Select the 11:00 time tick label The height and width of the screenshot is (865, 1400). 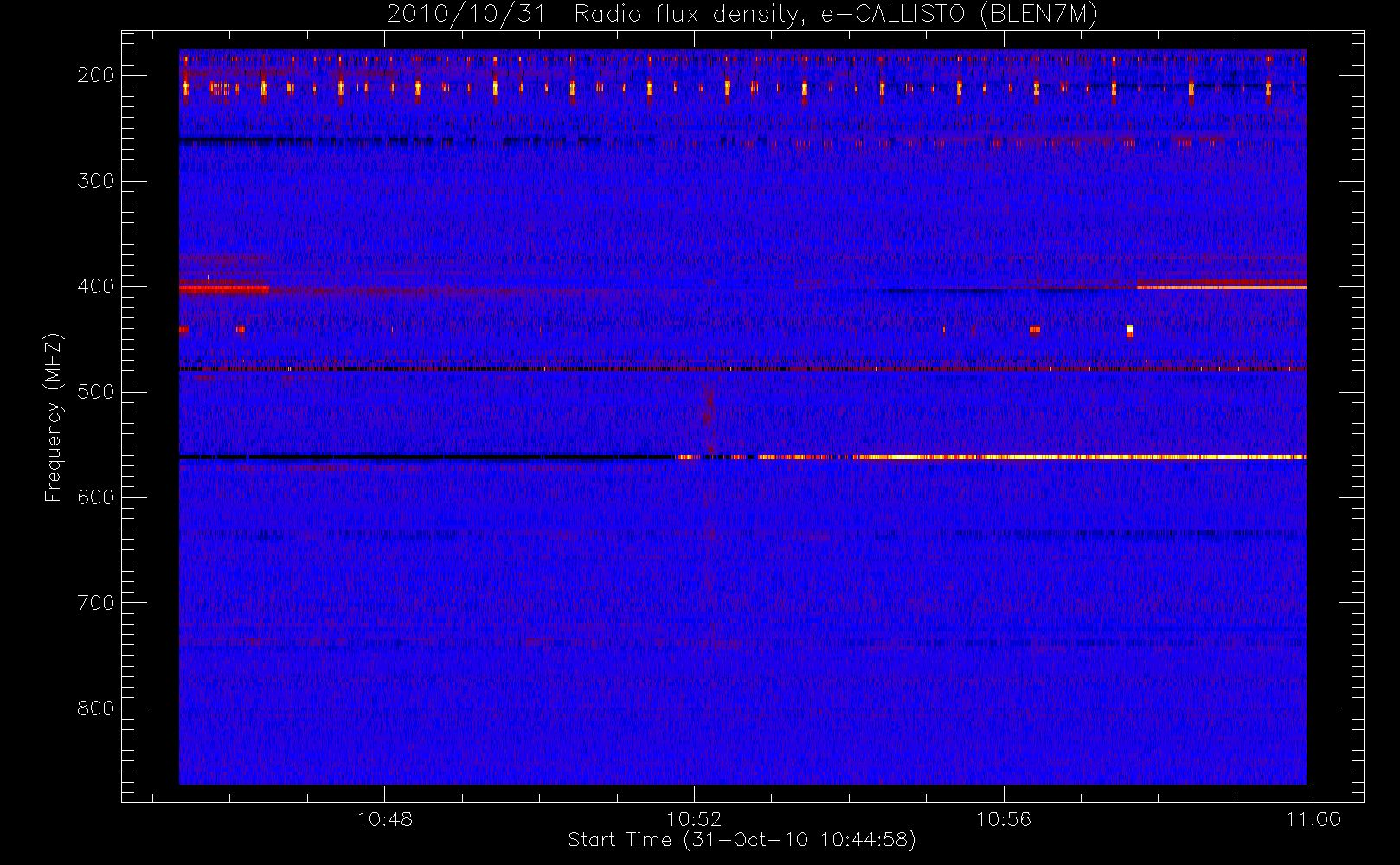tap(1313, 819)
